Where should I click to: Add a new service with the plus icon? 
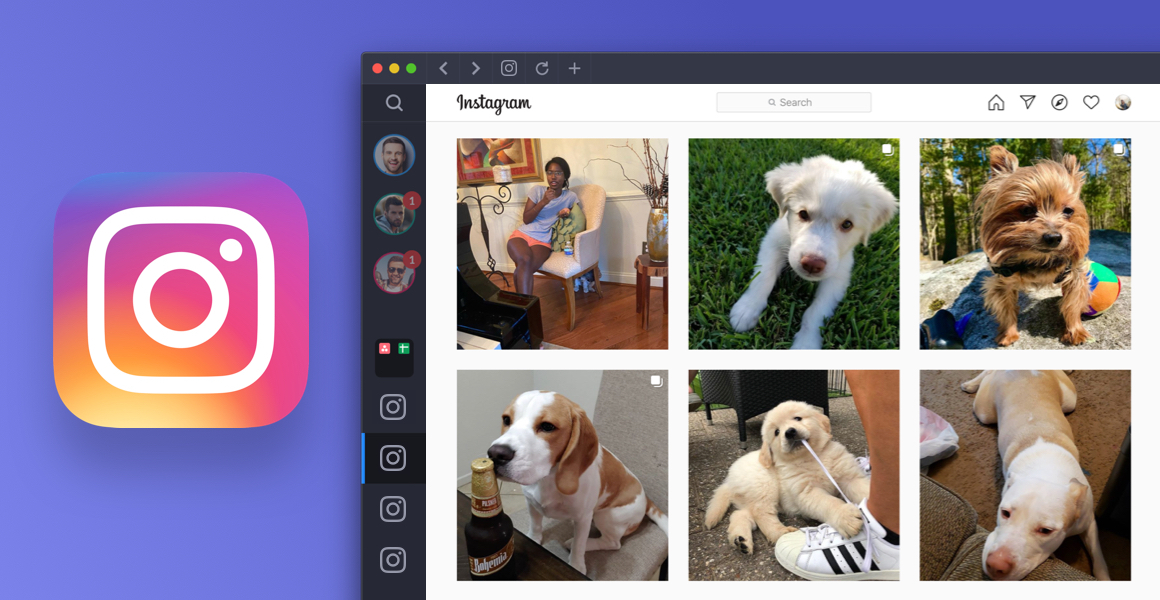point(574,68)
